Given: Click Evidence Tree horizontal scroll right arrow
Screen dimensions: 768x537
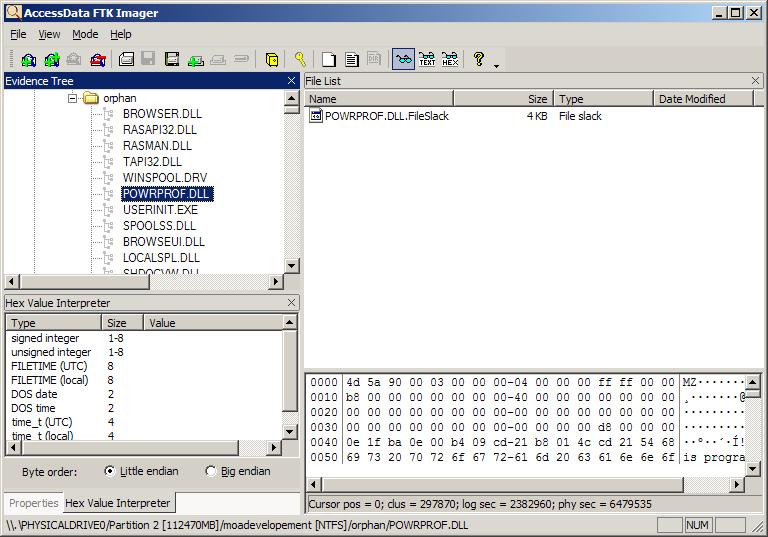Looking at the screenshot, I should (x=276, y=282).
